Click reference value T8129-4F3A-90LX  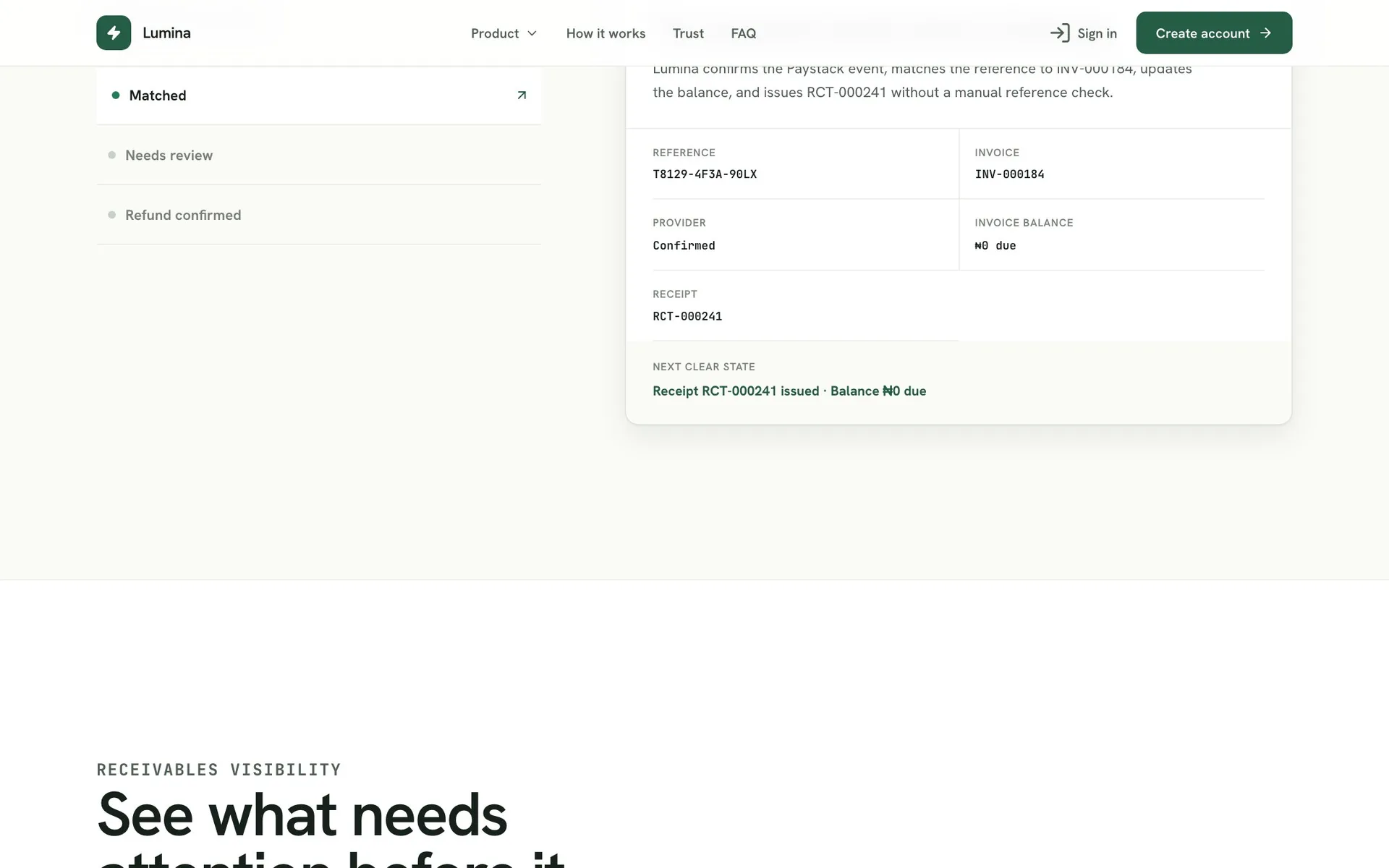(705, 174)
